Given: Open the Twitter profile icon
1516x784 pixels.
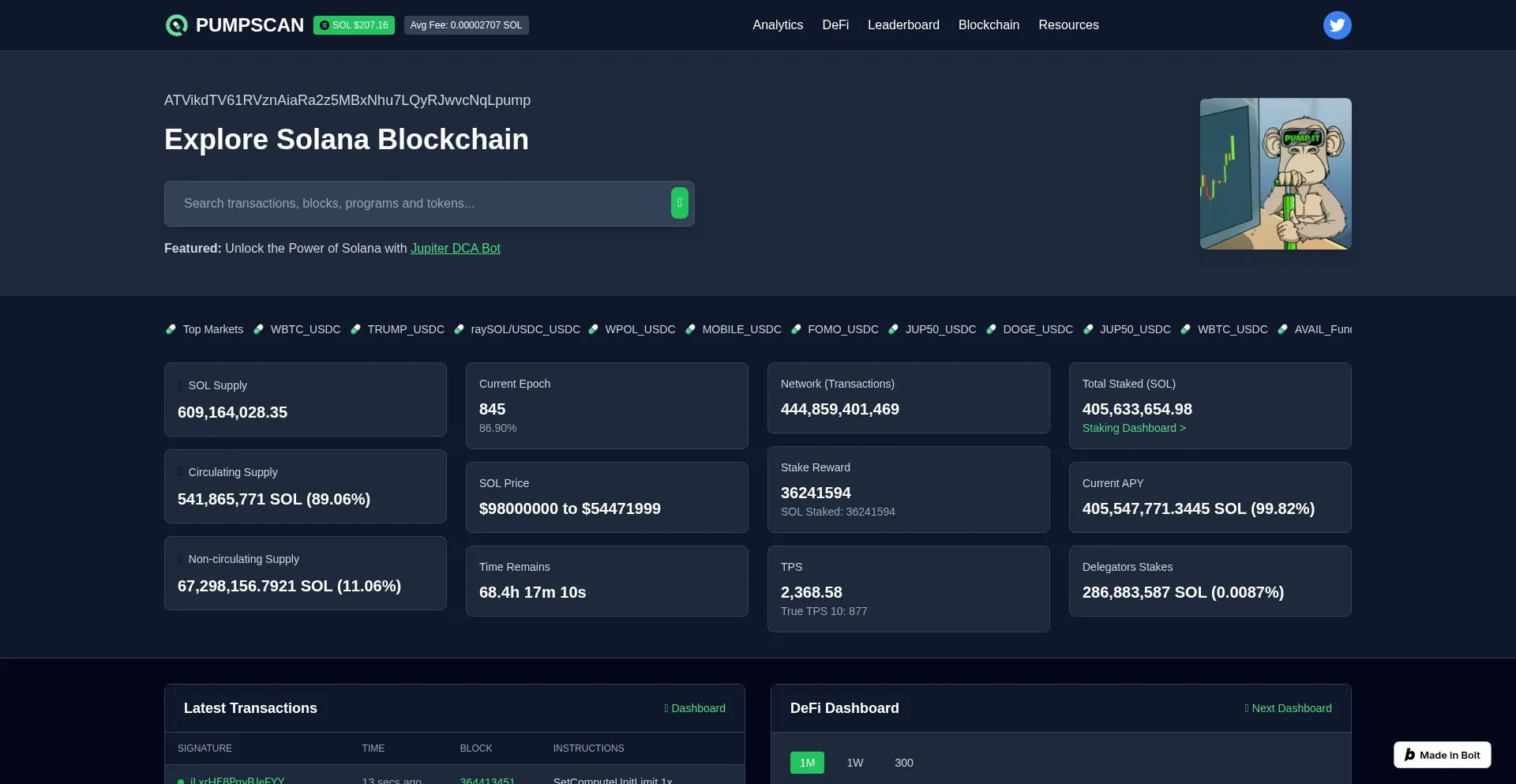Looking at the screenshot, I should coord(1337,24).
